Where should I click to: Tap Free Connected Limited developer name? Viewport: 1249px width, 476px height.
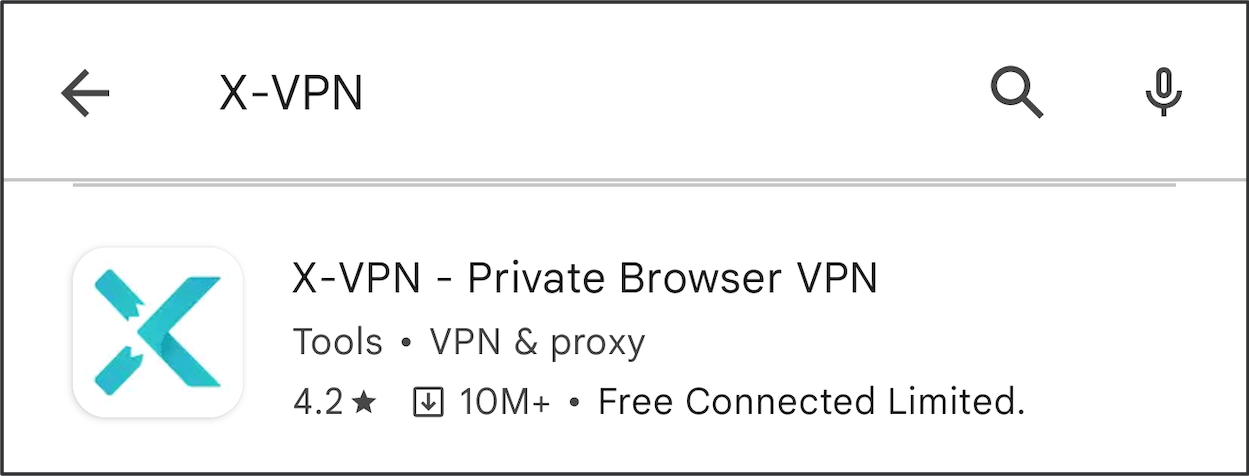click(812, 402)
